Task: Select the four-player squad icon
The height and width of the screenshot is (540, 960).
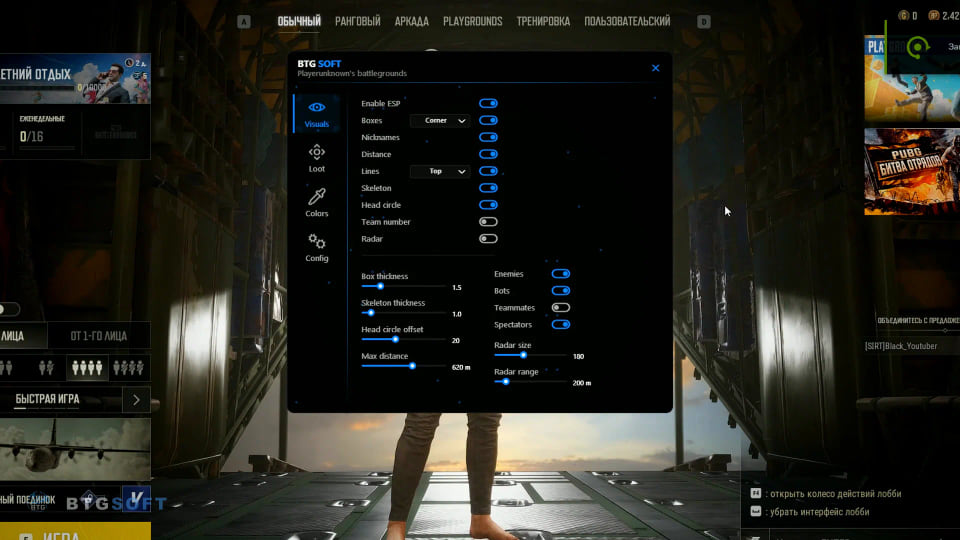Action: click(x=86, y=367)
